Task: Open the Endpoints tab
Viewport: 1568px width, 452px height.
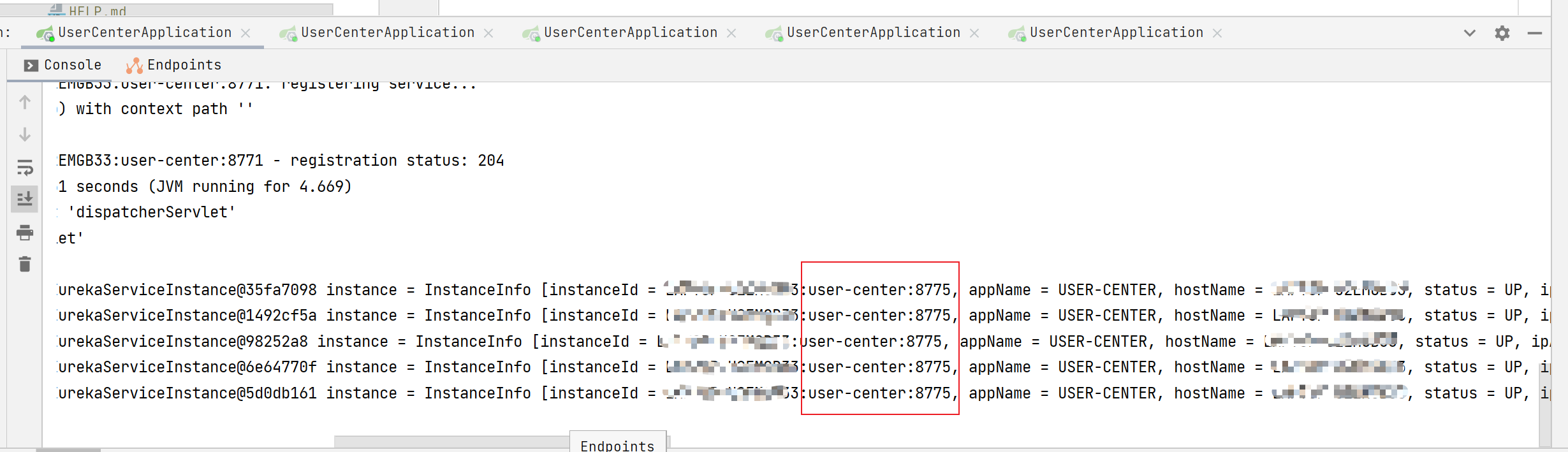Action: (x=174, y=65)
